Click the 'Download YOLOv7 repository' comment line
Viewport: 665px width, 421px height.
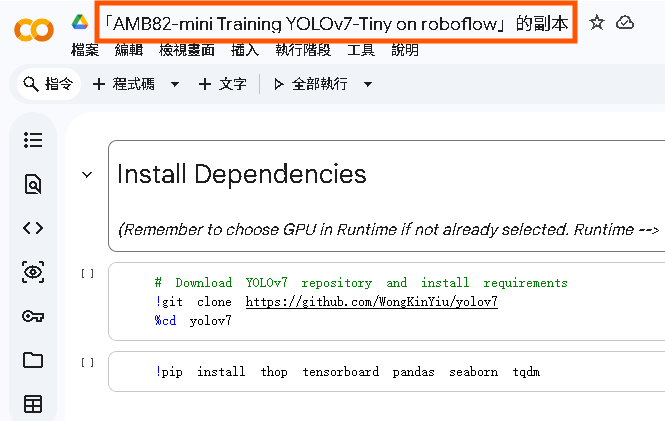tap(361, 283)
